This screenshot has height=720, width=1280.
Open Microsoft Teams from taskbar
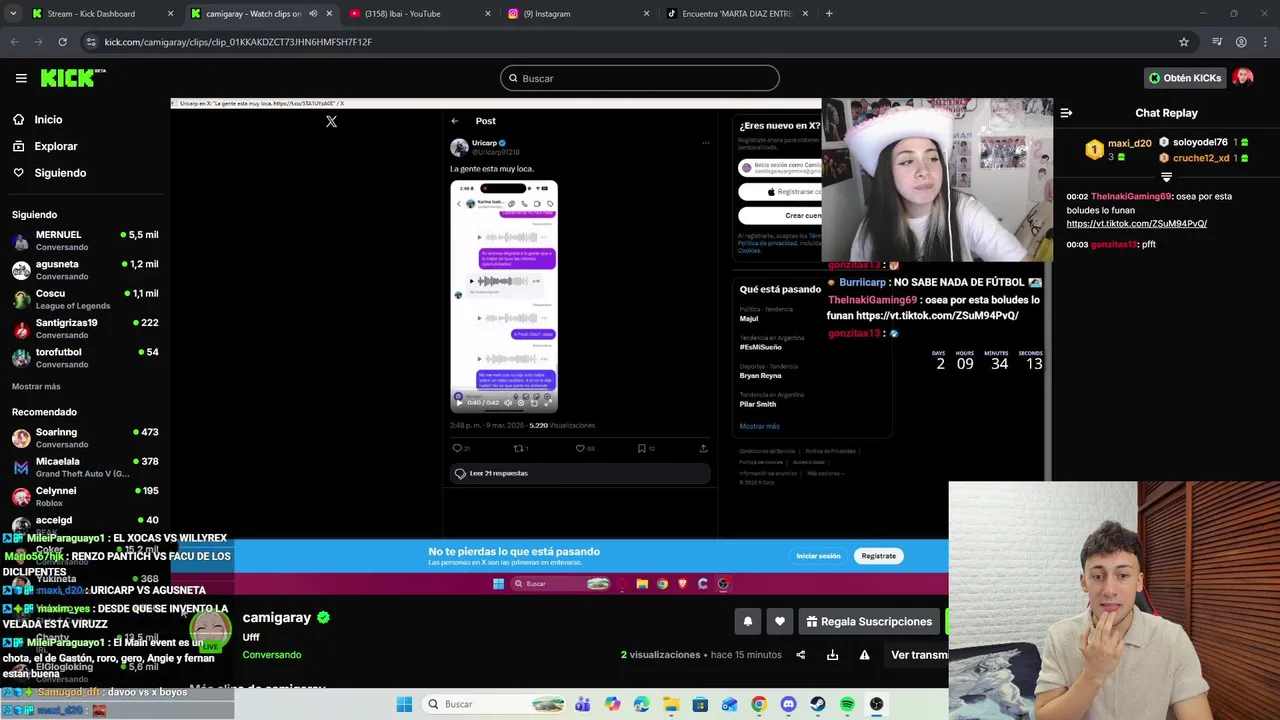pyautogui.click(x=583, y=704)
